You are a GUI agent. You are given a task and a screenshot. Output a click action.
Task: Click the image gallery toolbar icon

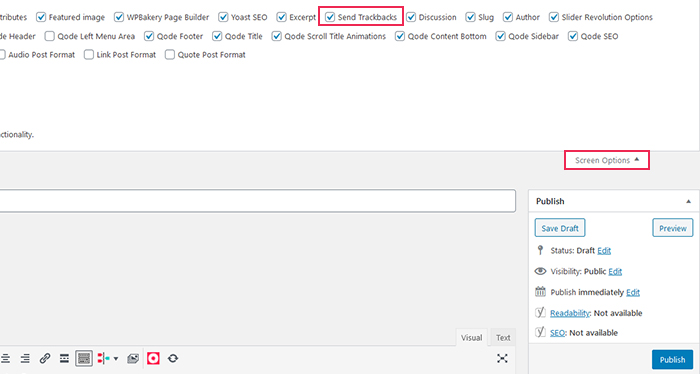(x=133, y=358)
